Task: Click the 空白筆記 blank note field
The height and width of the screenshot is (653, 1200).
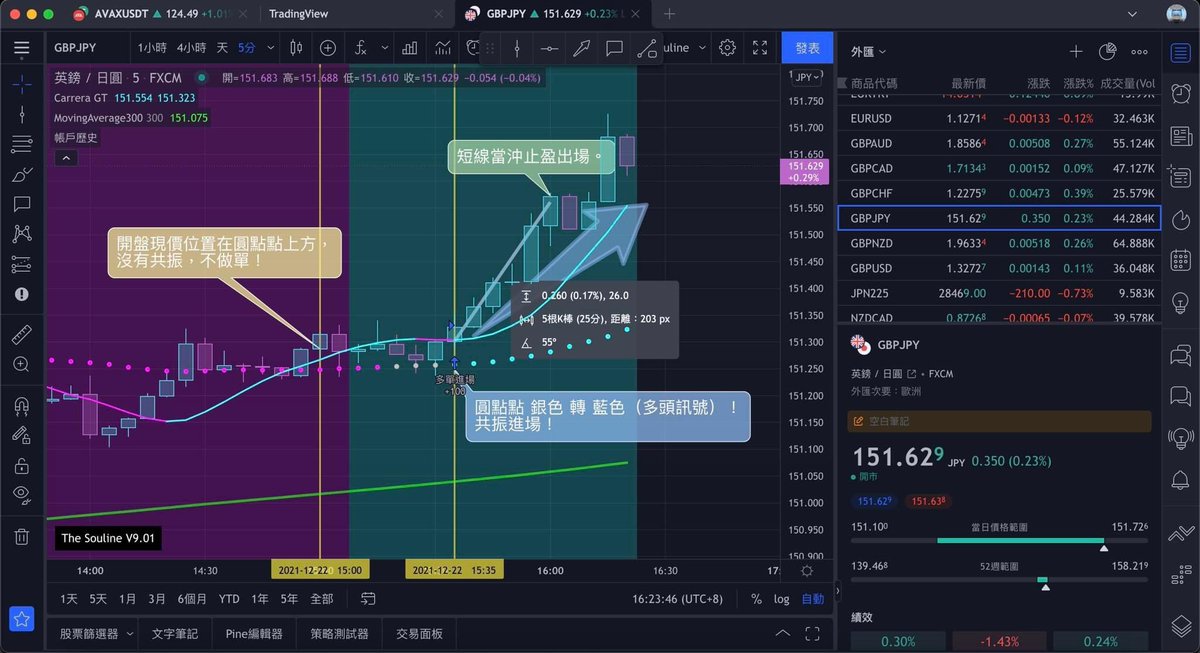Action: point(999,422)
